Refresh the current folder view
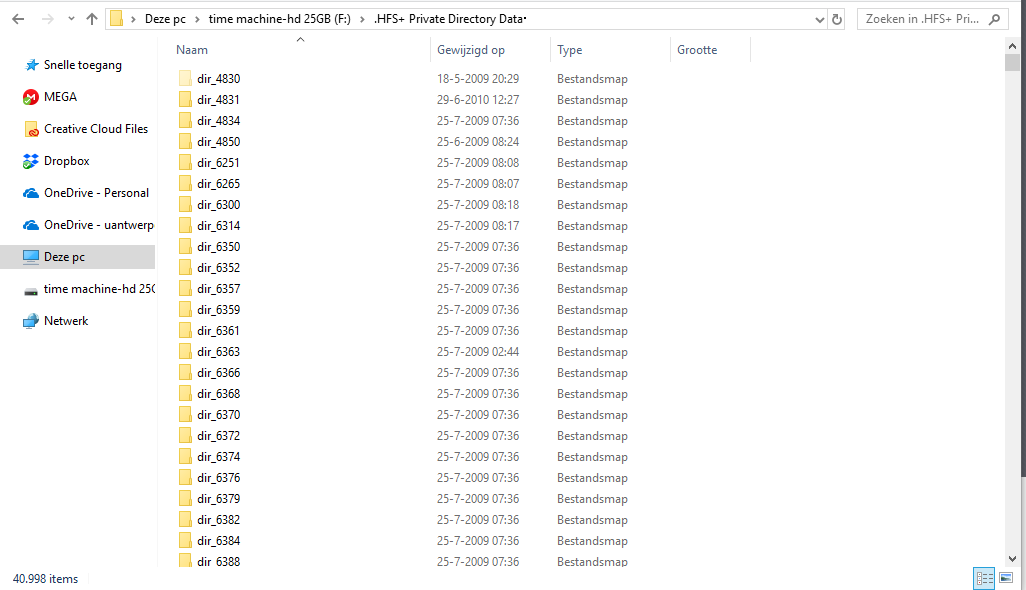1026x590 pixels. pyautogui.click(x=837, y=20)
